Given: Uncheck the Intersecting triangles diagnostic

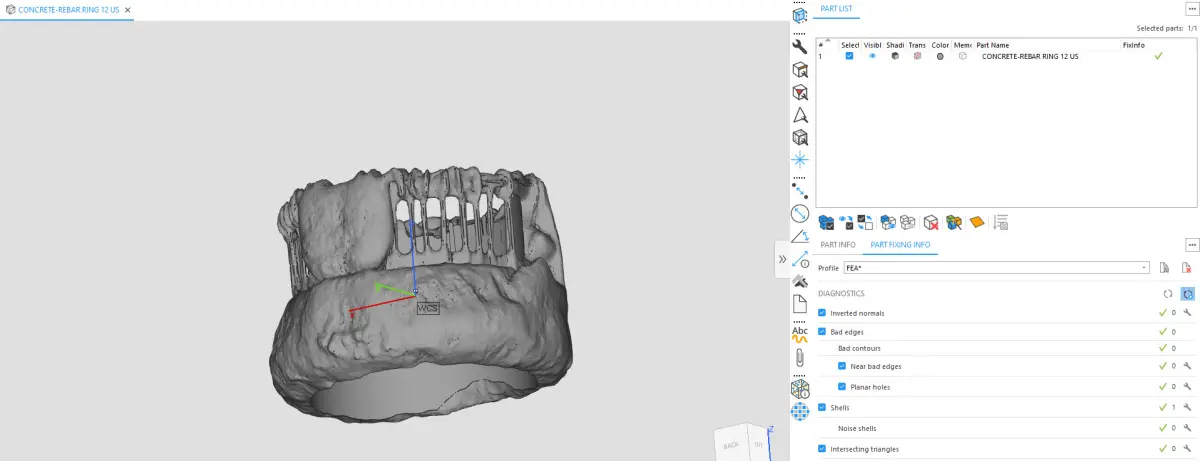Looking at the screenshot, I should pos(823,449).
